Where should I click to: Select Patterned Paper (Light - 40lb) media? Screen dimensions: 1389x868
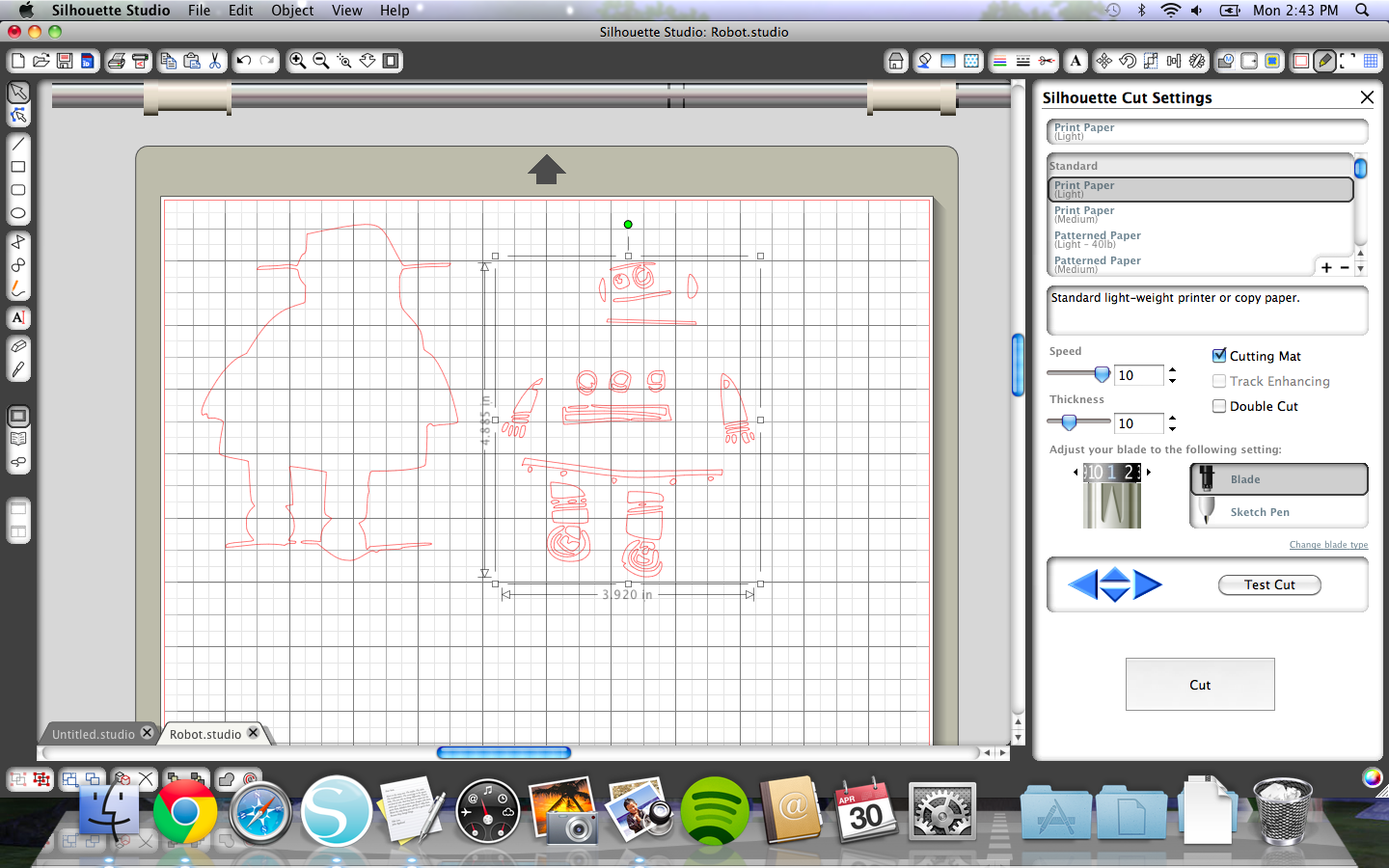pyautogui.click(x=1200, y=239)
